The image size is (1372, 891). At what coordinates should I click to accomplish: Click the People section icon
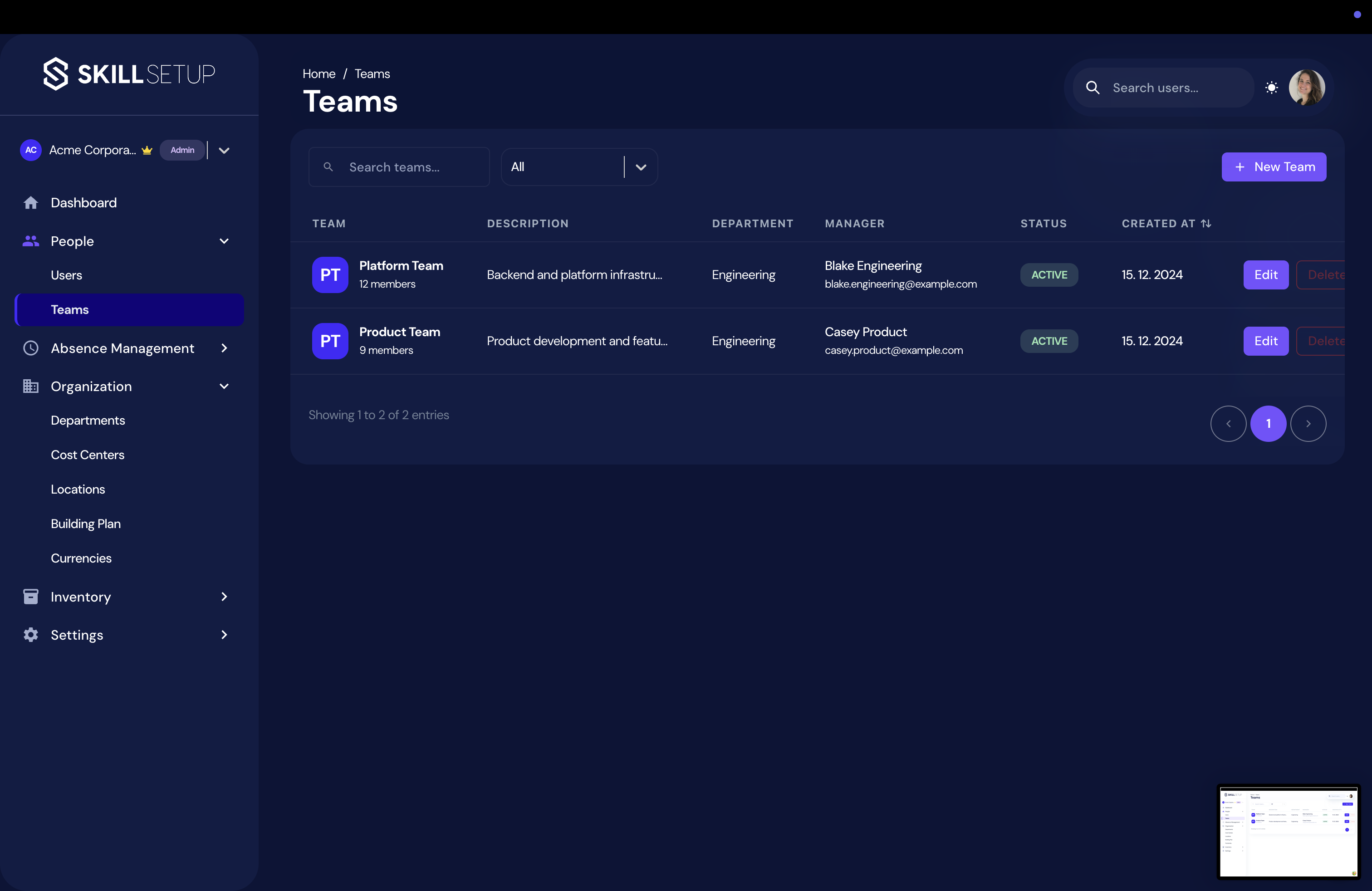point(30,241)
